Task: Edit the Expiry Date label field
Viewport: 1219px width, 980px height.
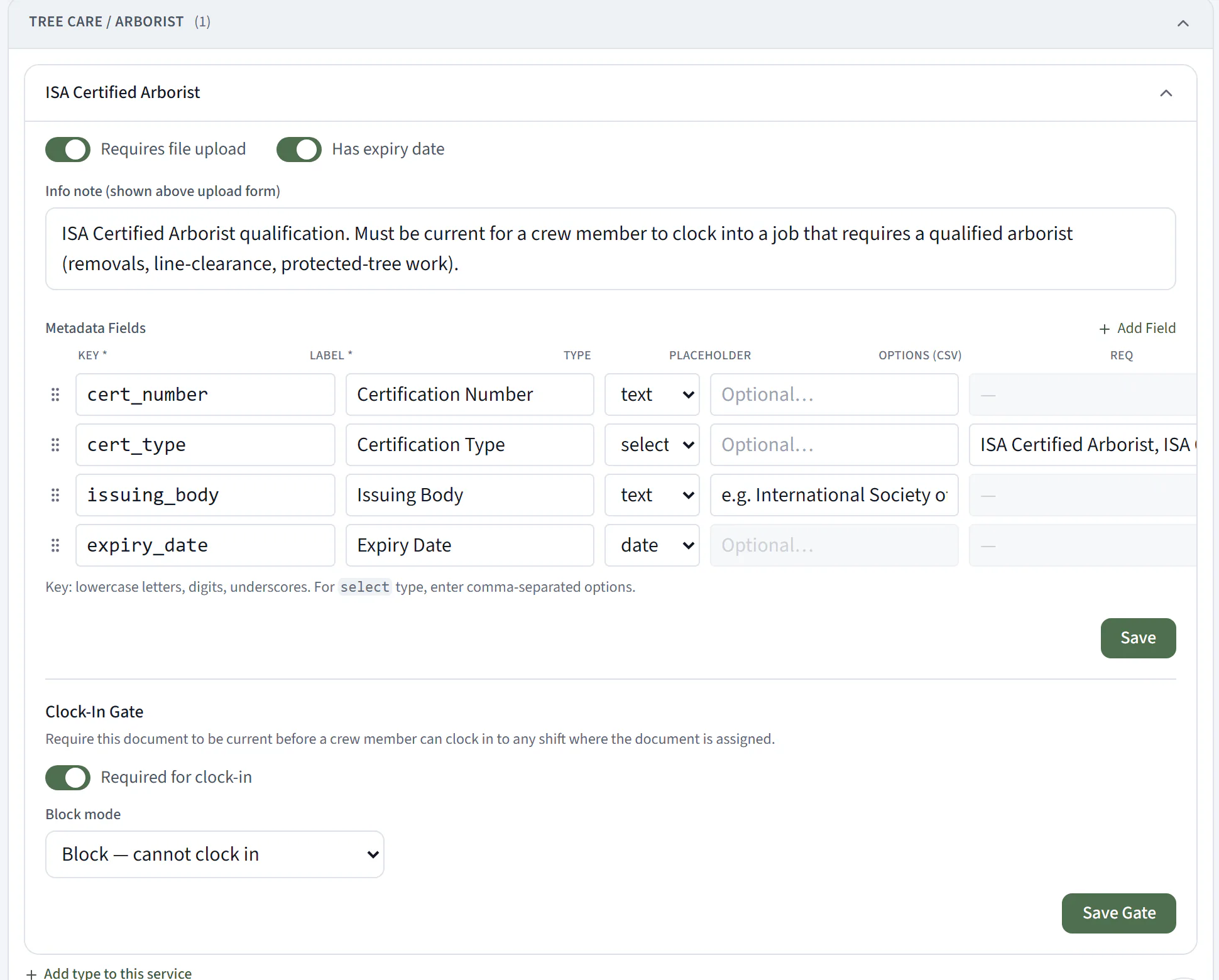Action: pyautogui.click(x=470, y=545)
